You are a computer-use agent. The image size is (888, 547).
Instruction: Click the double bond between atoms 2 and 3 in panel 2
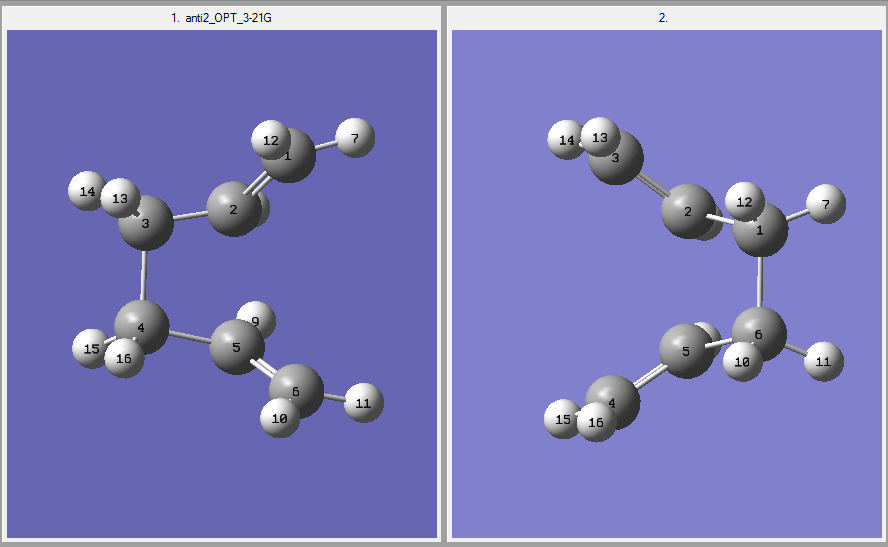[x=651, y=185]
